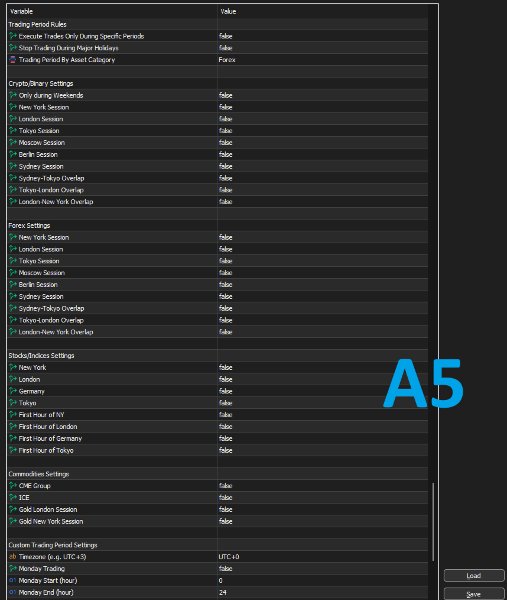The height and width of the screenshot is (600, 507).
Task: Click the icon beside First Hour of Germany
Action: [x=13, y=438]
